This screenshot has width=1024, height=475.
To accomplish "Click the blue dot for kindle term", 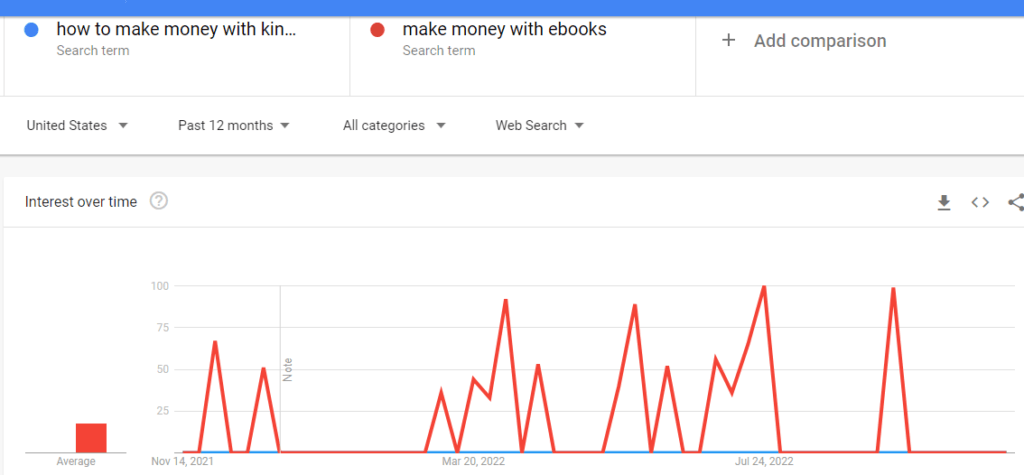I will click(x=30, y=29).
